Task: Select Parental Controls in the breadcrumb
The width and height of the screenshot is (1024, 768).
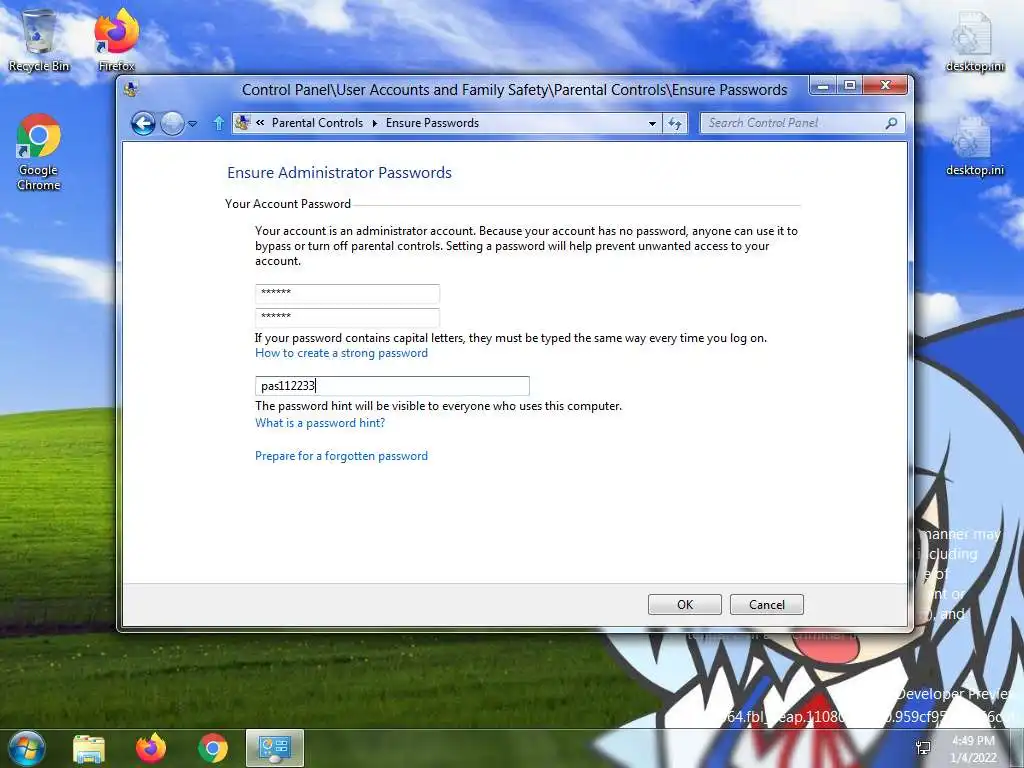Action: click(x=317, y=123)
